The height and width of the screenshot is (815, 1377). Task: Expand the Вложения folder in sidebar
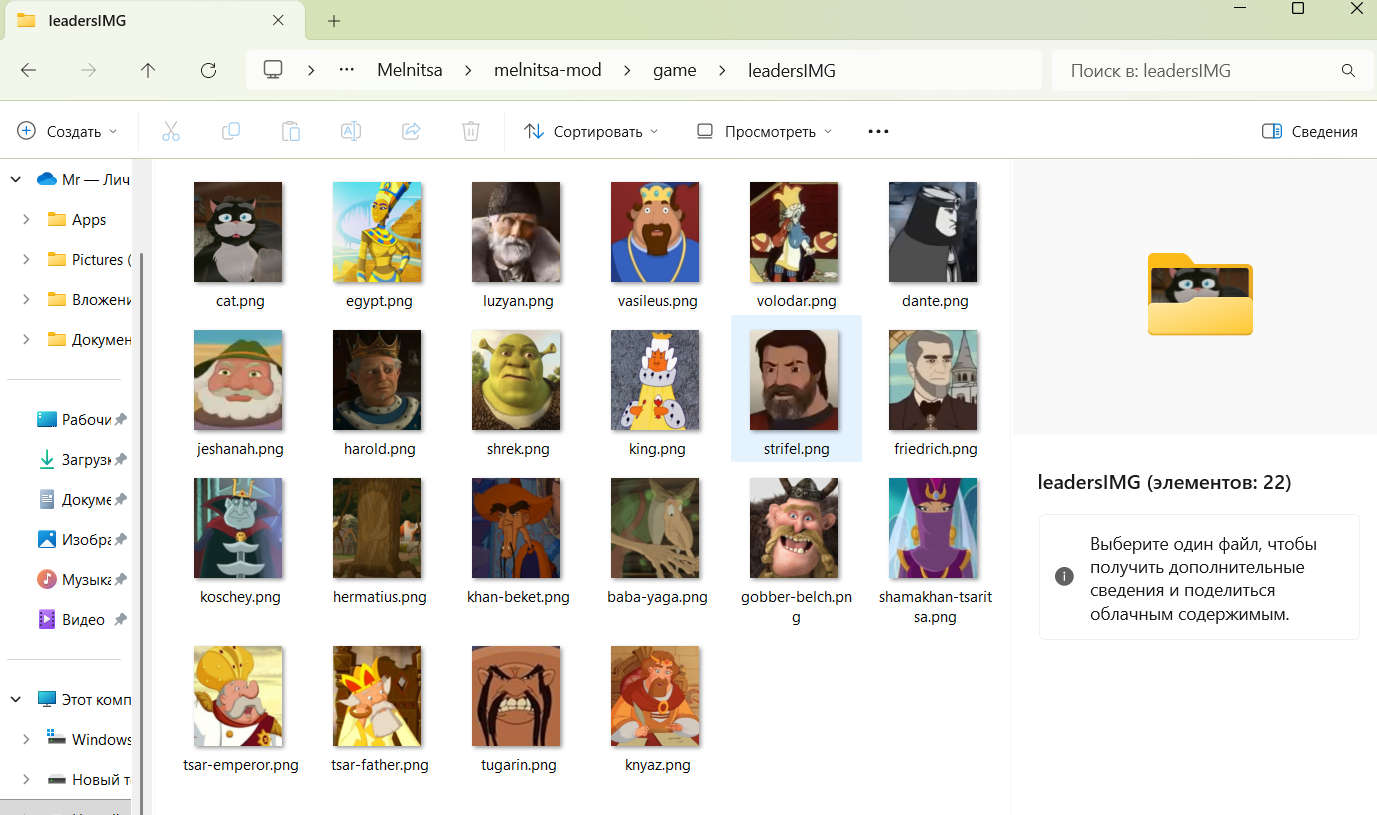click(26, 300)
